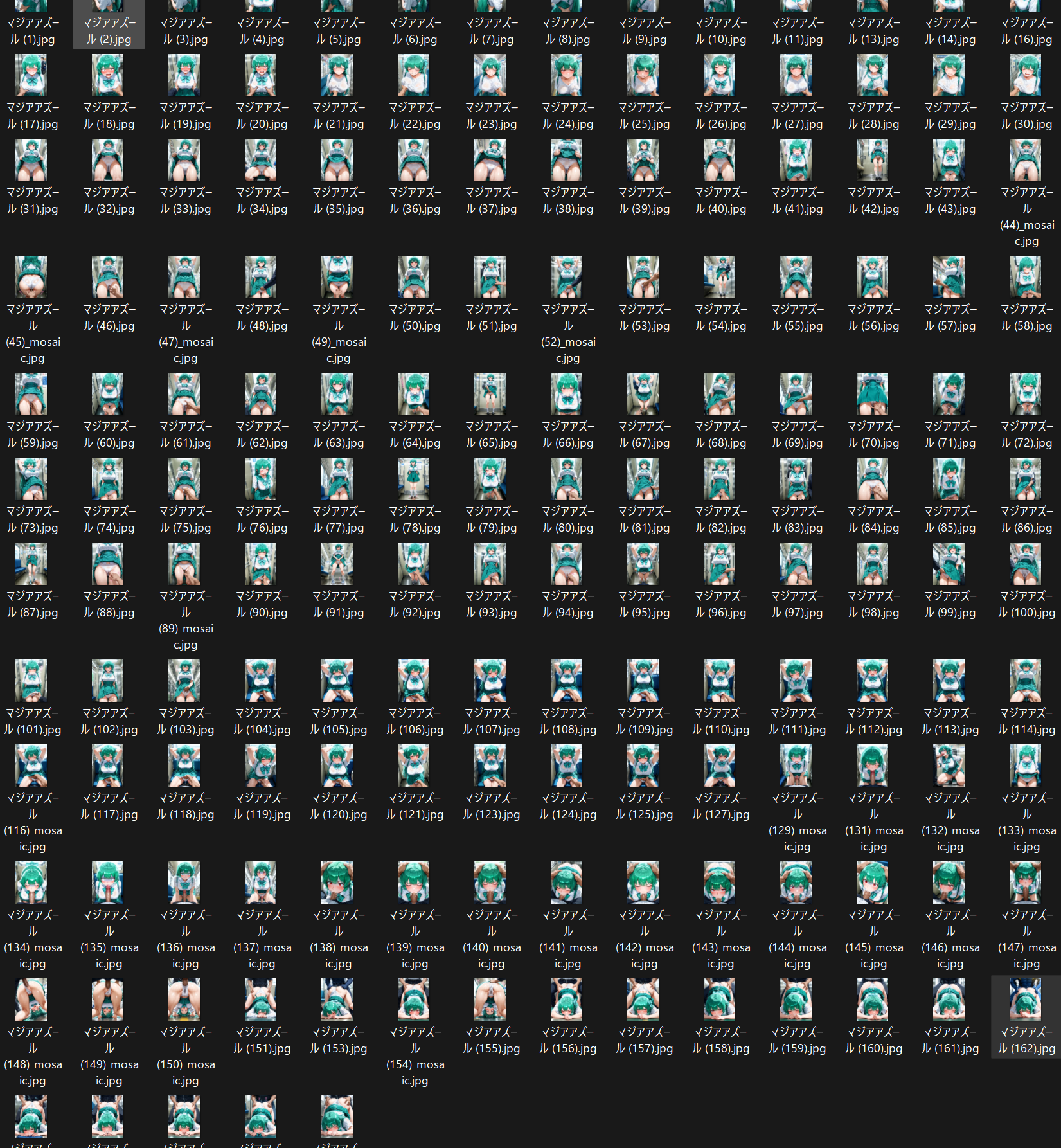
Task: Select thumbnail for マジアアズール (65).jpg
Action: point(490,395)
